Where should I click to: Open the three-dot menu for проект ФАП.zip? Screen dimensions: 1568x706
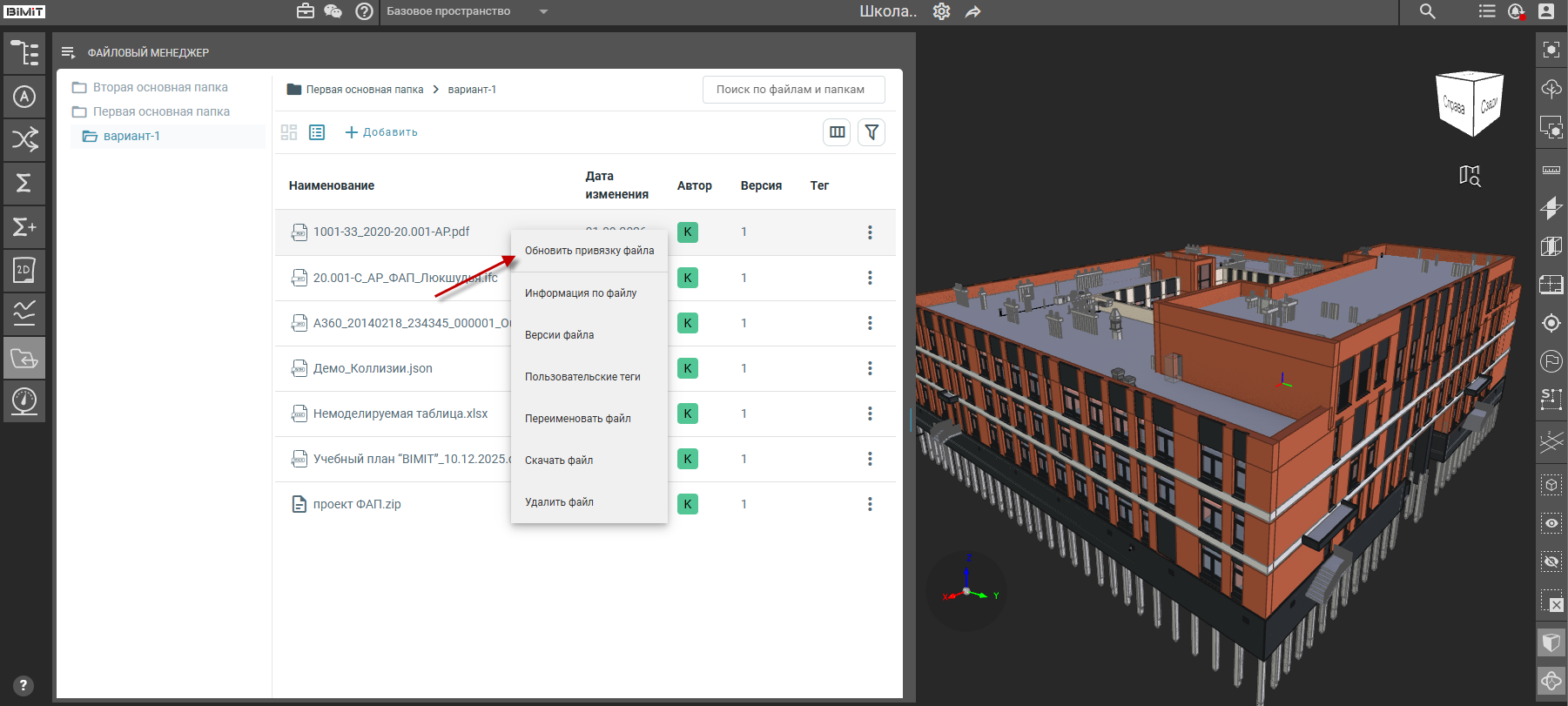tap(870, 504)
